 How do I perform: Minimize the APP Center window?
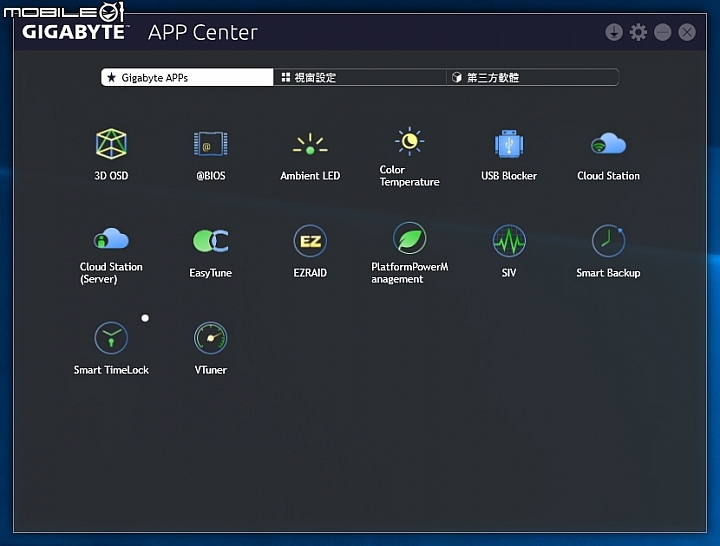[x=663, y=32]
